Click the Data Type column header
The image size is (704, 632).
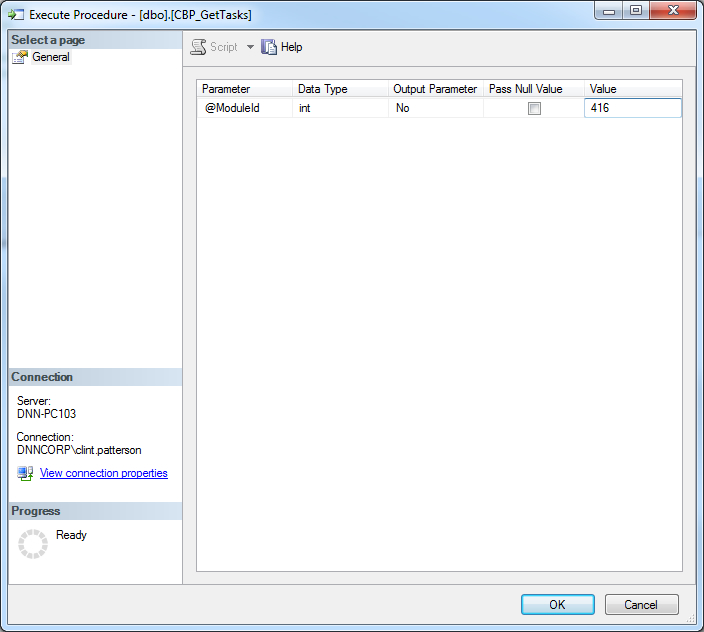pos(340,89)
